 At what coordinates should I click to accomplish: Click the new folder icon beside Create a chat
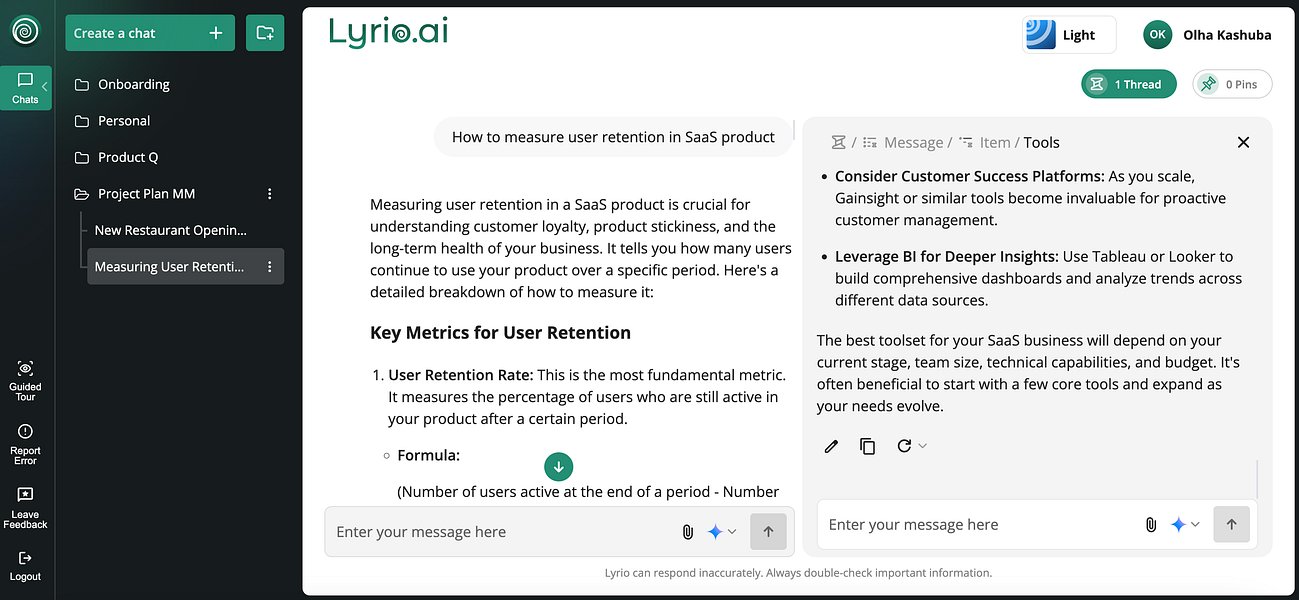[264, 32]
